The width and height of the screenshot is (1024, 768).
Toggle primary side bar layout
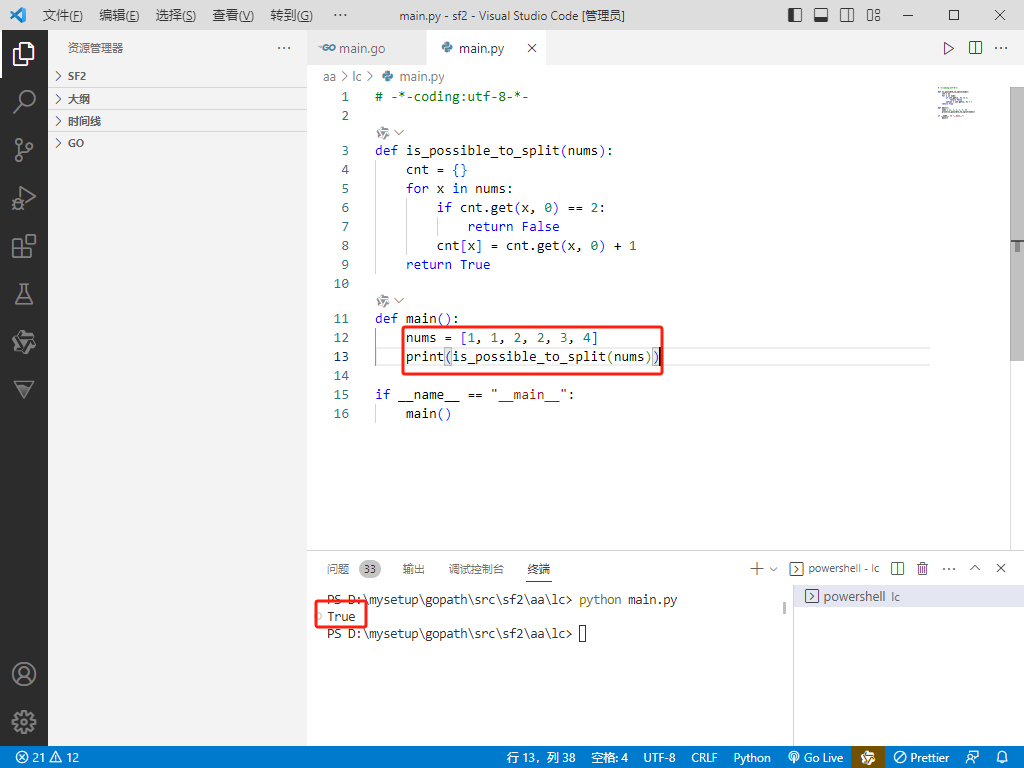(x=795, y=15)
